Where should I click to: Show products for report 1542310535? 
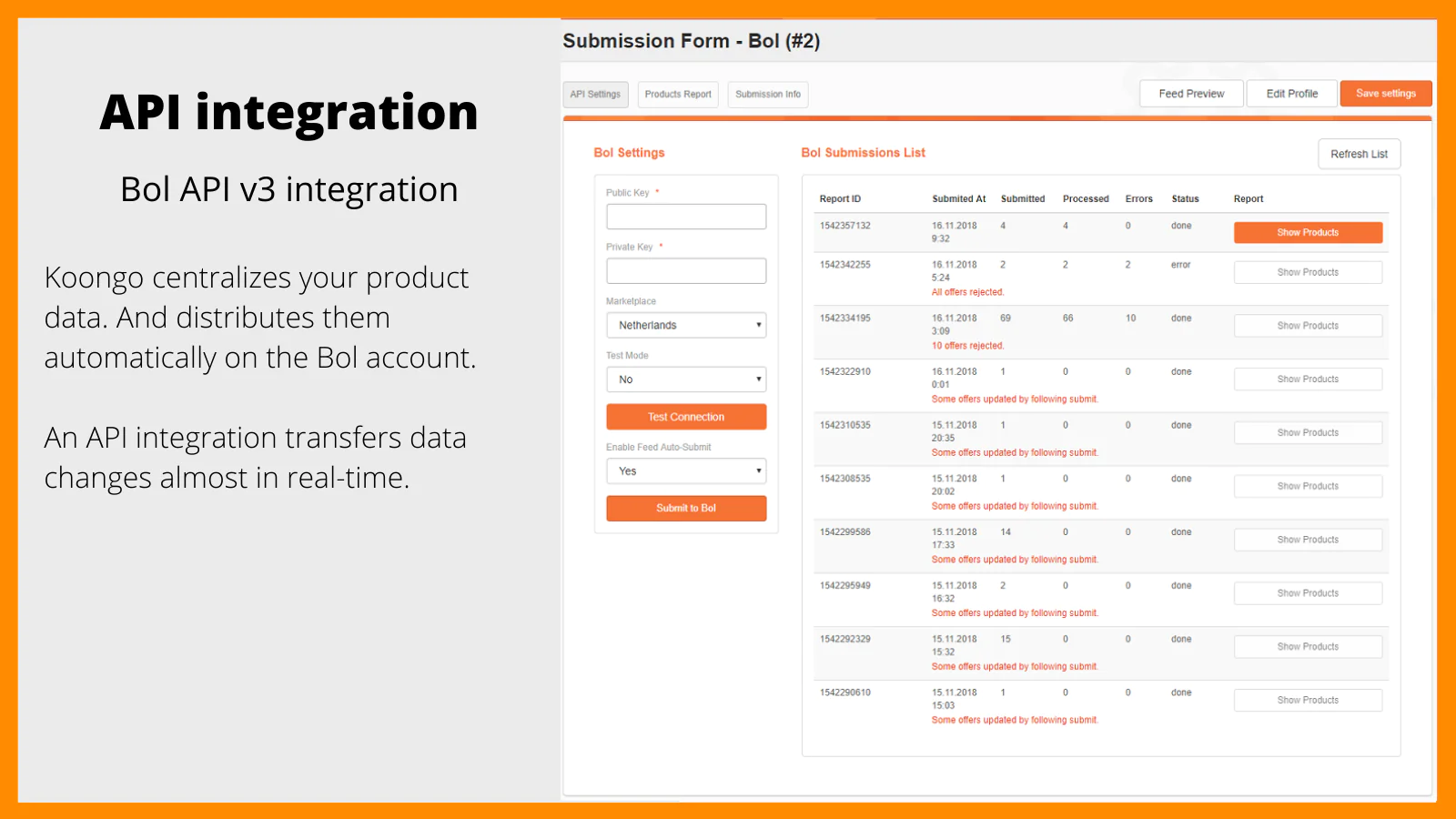pos(1308,433)
